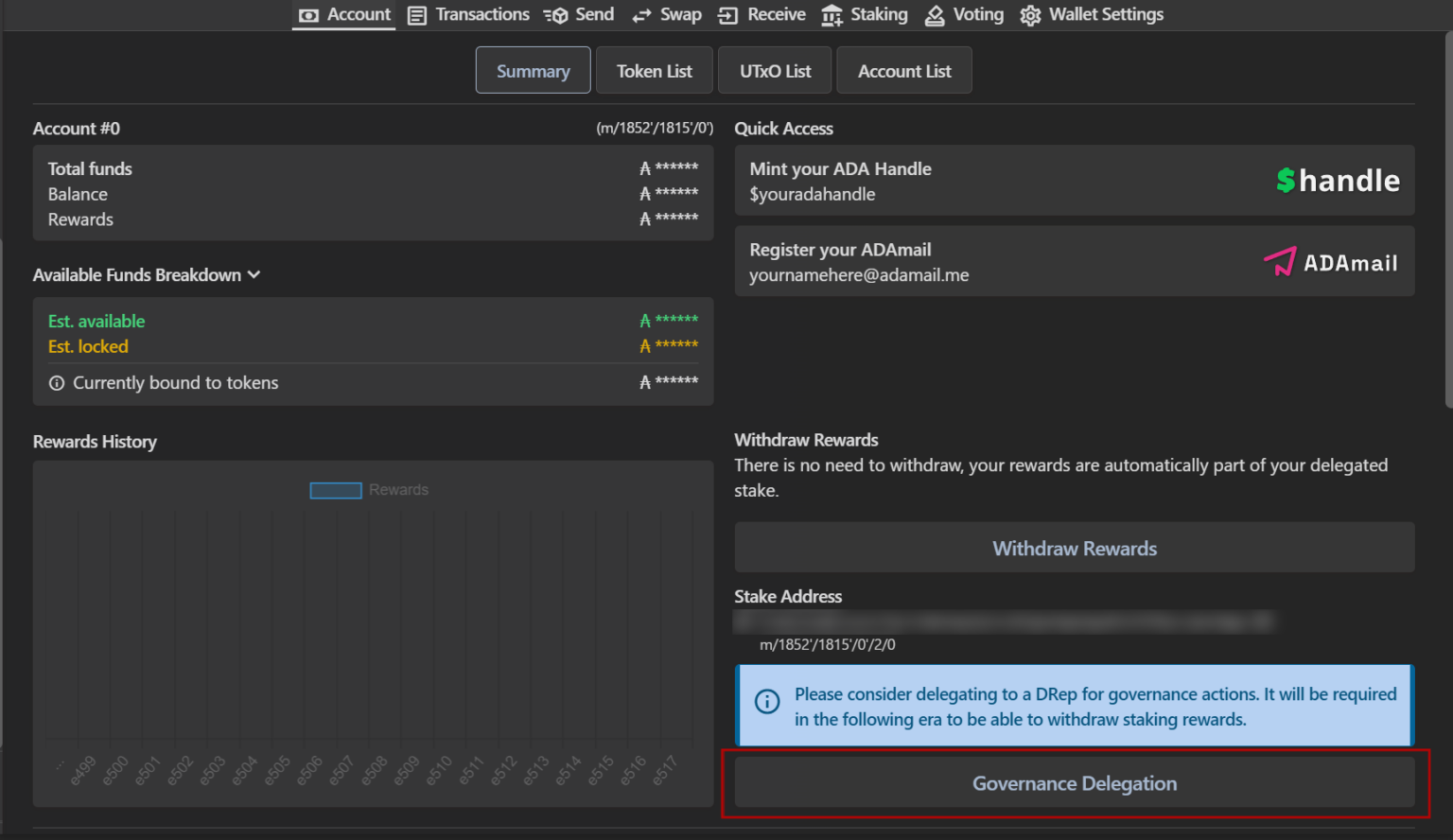This screenshot has height=840, width=1453.
Task: Select the Account List tab
Action: point(903,71)
